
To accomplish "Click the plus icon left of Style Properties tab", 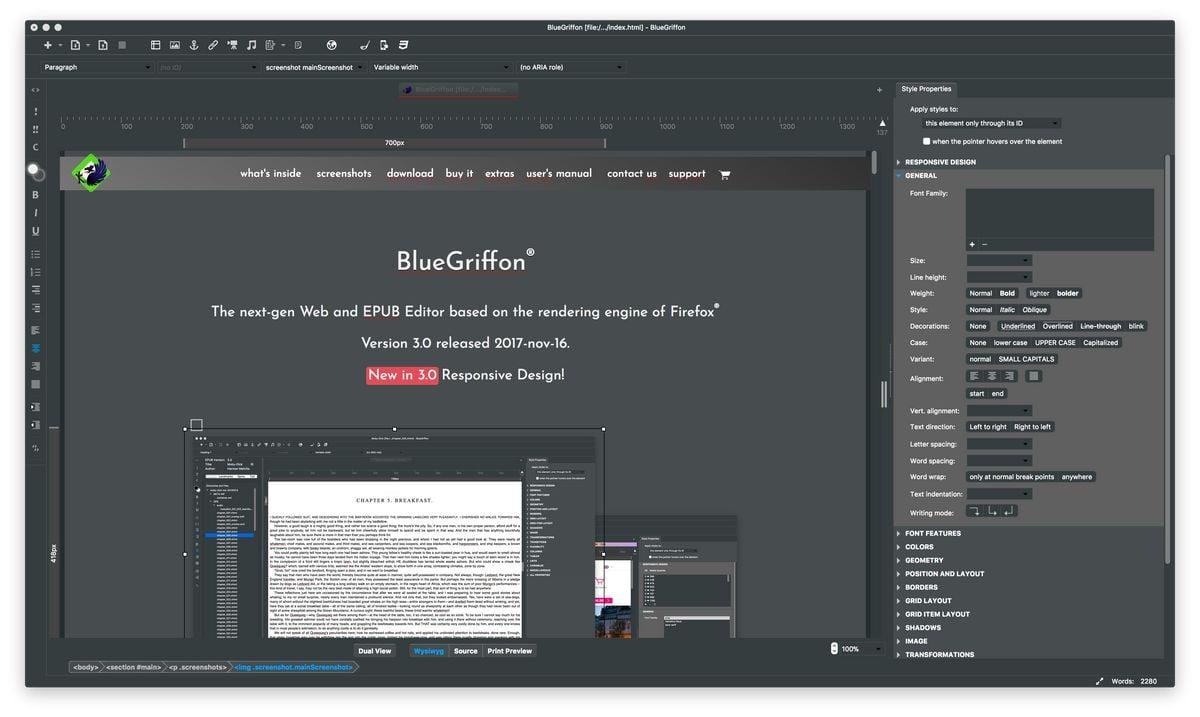I will (x=879, y=90).
